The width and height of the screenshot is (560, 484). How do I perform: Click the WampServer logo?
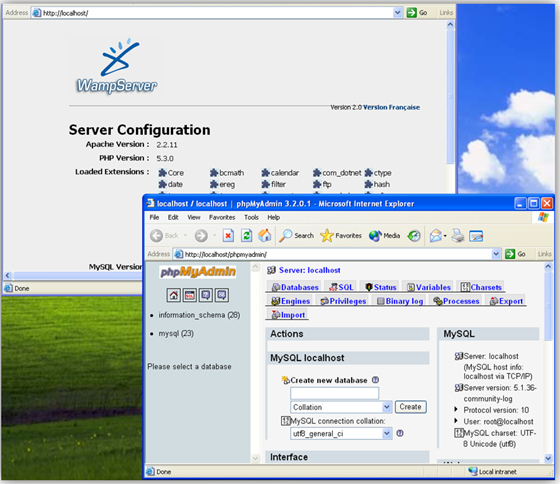[117, 66]
